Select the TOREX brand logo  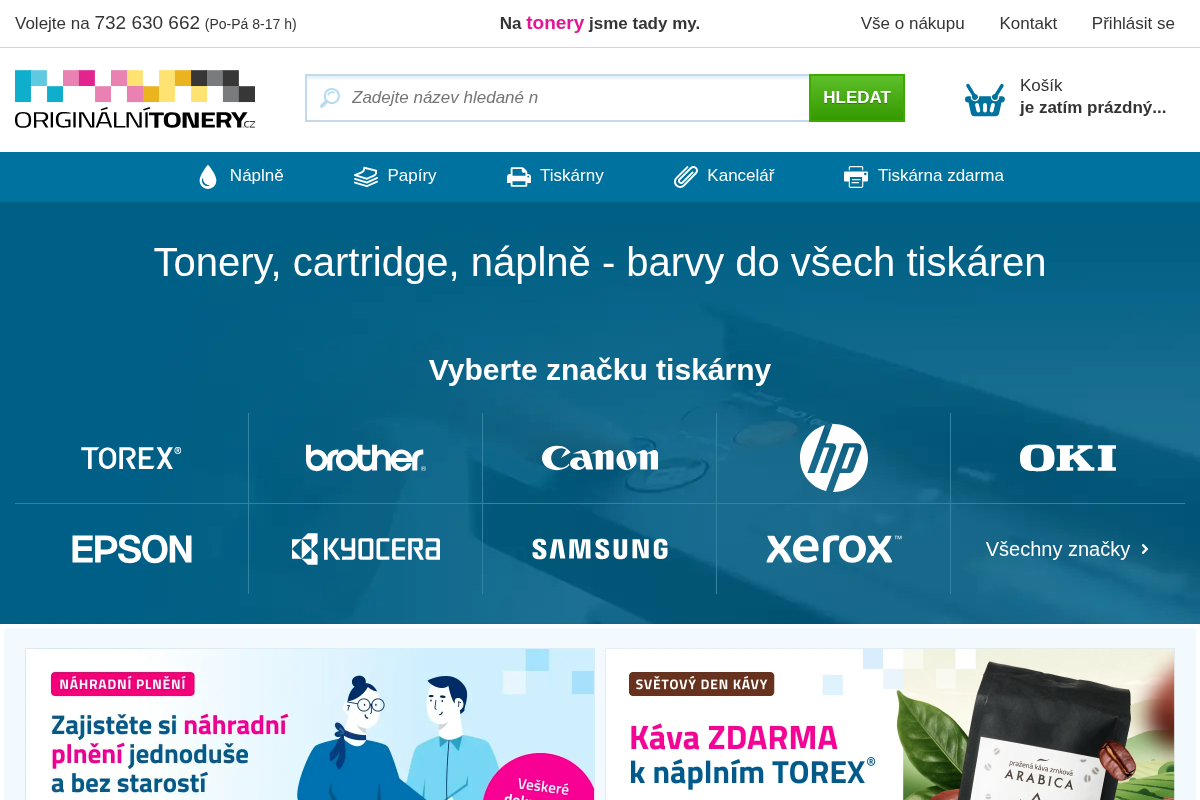[131, 458]
